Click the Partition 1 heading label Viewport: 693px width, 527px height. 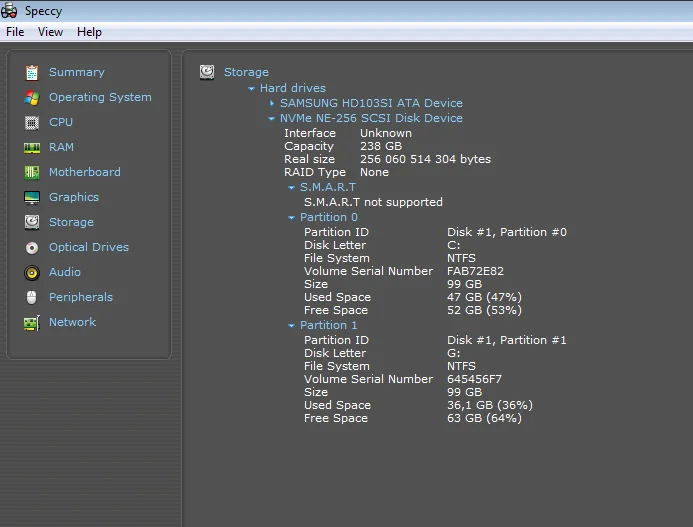point(328,325)
